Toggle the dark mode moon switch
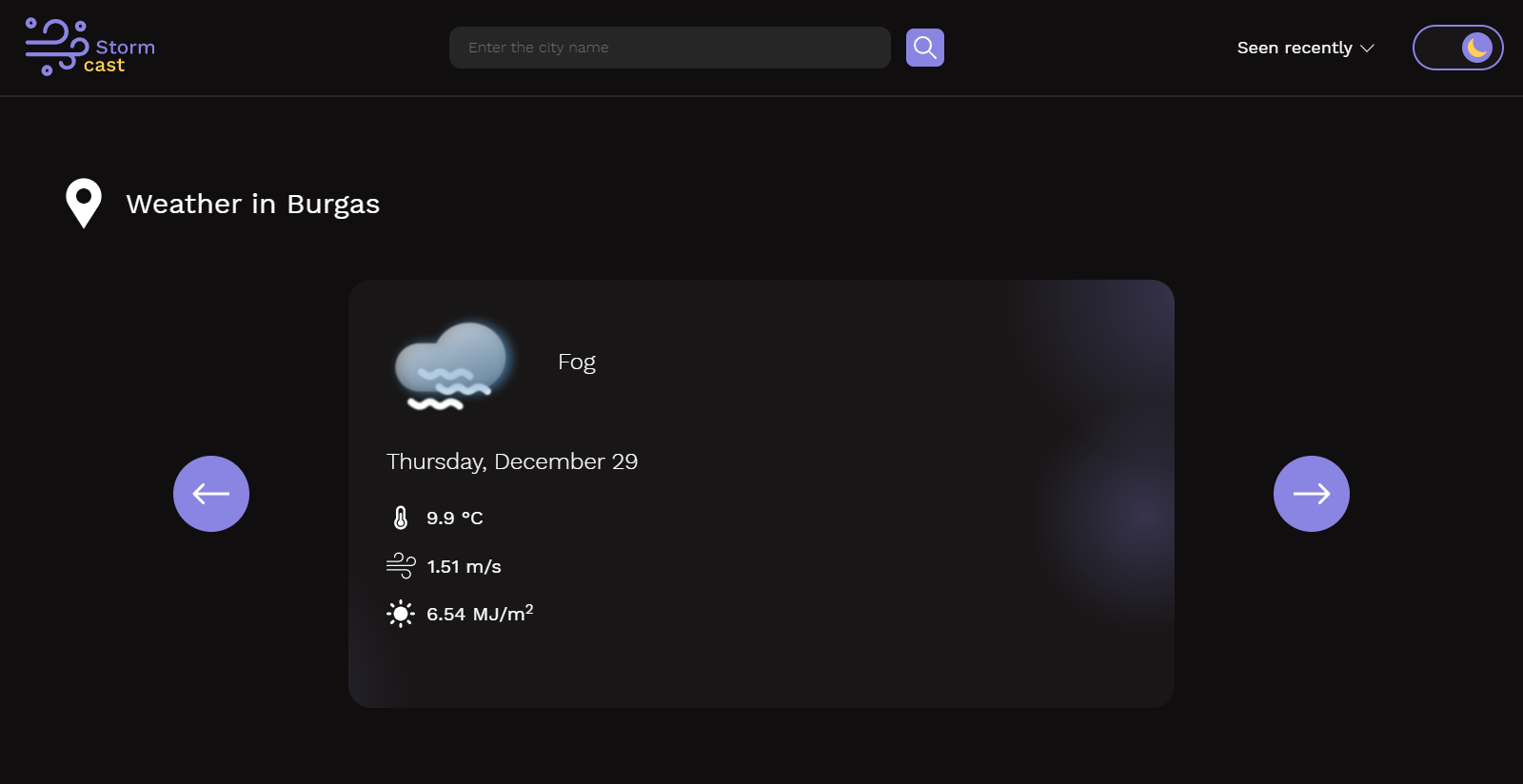Image resolution: width=1523 pixels, height=784 pixels. (x=1458, y=48)
